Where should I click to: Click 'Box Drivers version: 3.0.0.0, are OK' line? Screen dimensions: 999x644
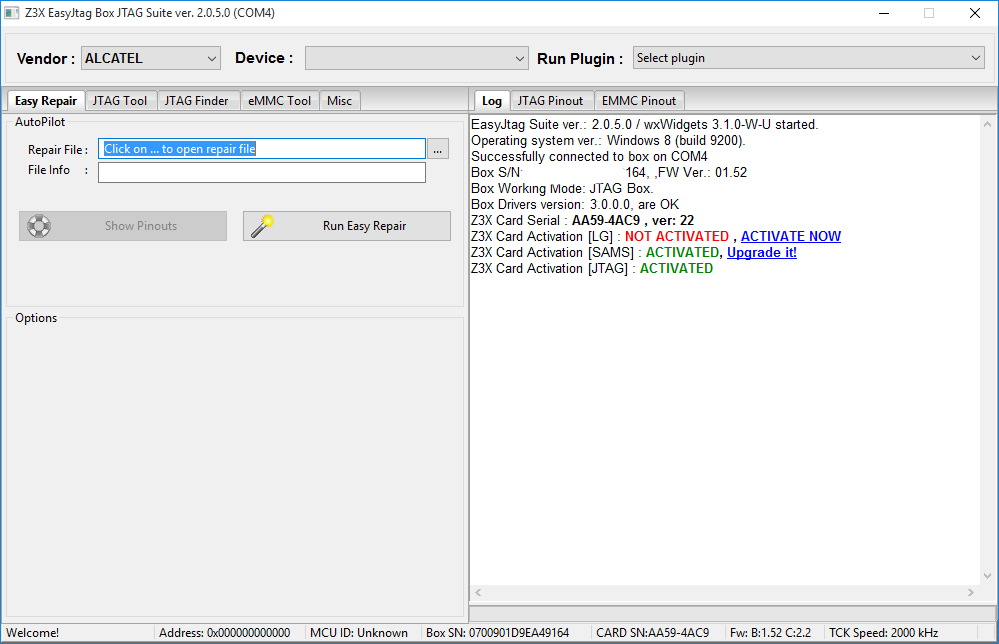575,204
